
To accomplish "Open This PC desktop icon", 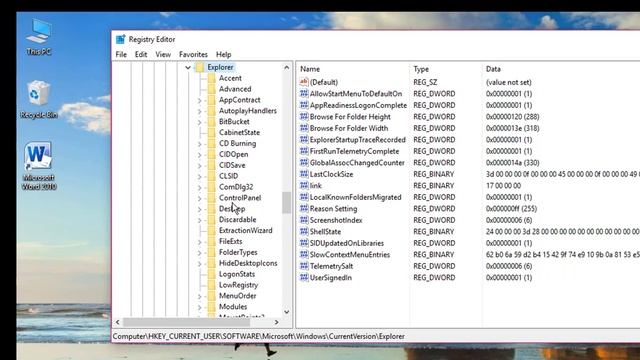I will click(x=39, y=37).
